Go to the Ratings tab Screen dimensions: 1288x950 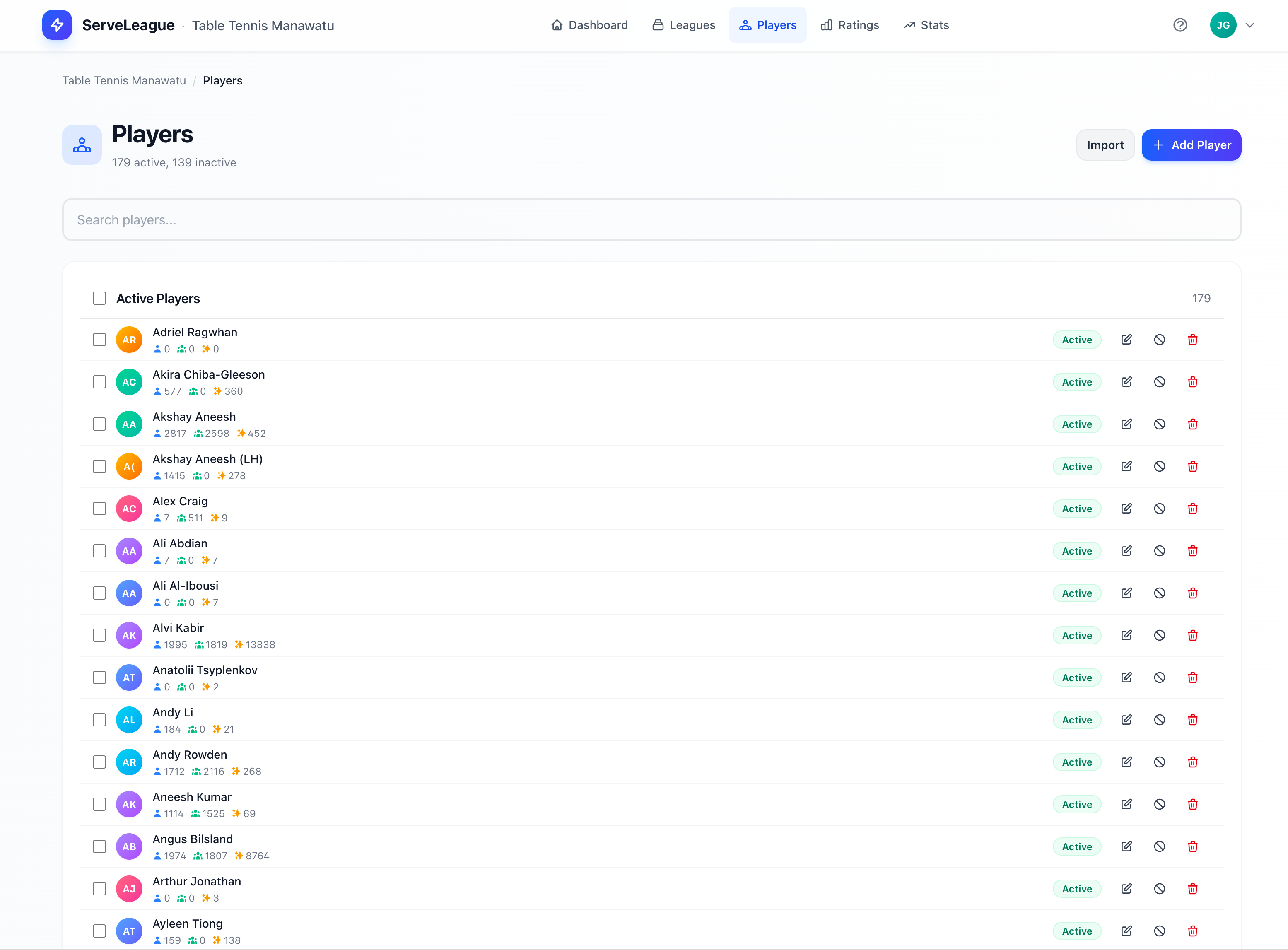[850, 25]
